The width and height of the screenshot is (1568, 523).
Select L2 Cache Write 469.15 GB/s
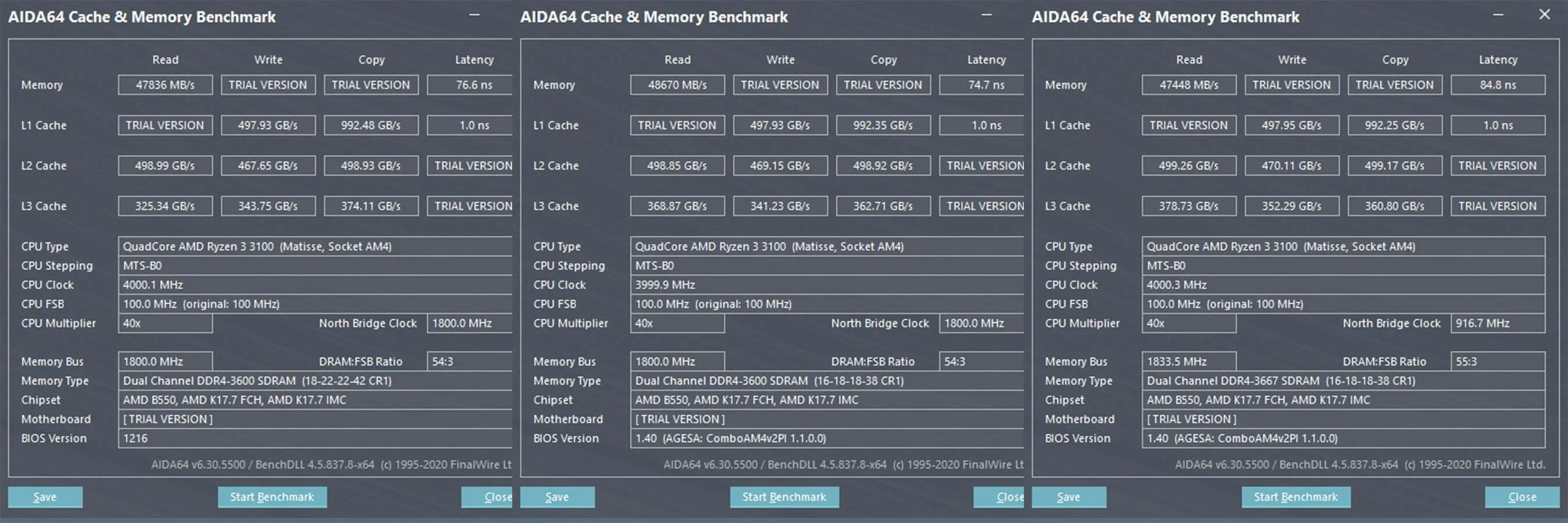(x=781, y=165)
